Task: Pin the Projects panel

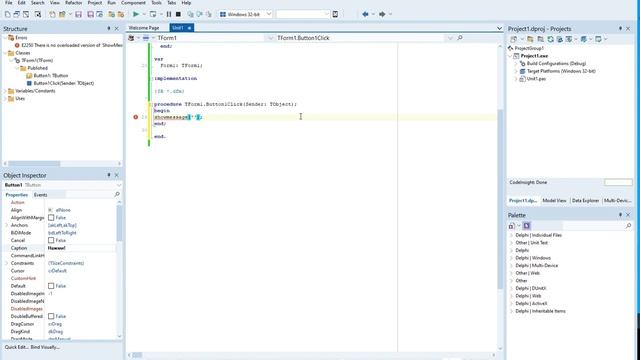Action: [620, 29]
